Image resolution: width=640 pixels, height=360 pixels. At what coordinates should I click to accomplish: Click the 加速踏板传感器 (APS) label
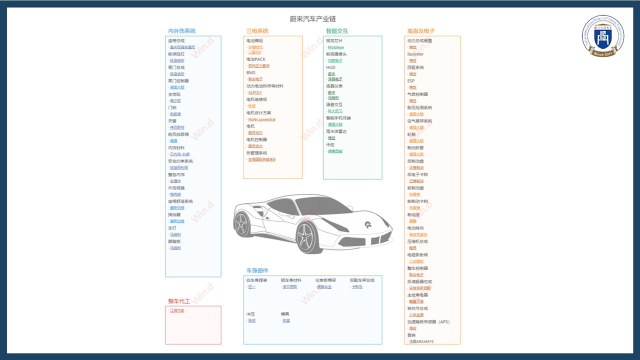click(429, 322)
